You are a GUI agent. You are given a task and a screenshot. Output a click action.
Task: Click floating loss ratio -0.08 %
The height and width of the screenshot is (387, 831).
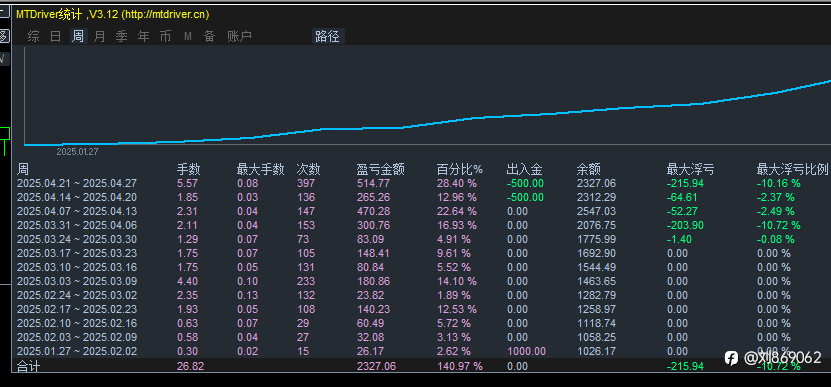coord(776,239)
